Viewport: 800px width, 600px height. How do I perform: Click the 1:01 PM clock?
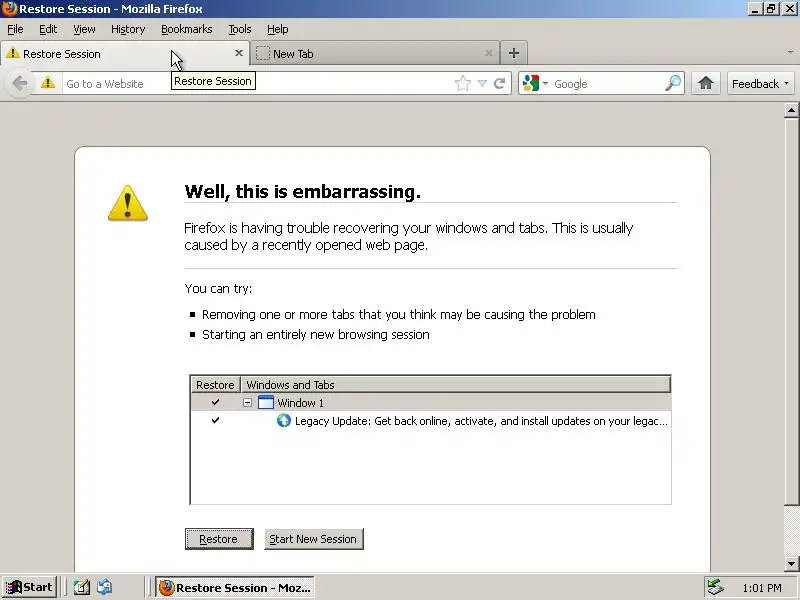[762, 588]
